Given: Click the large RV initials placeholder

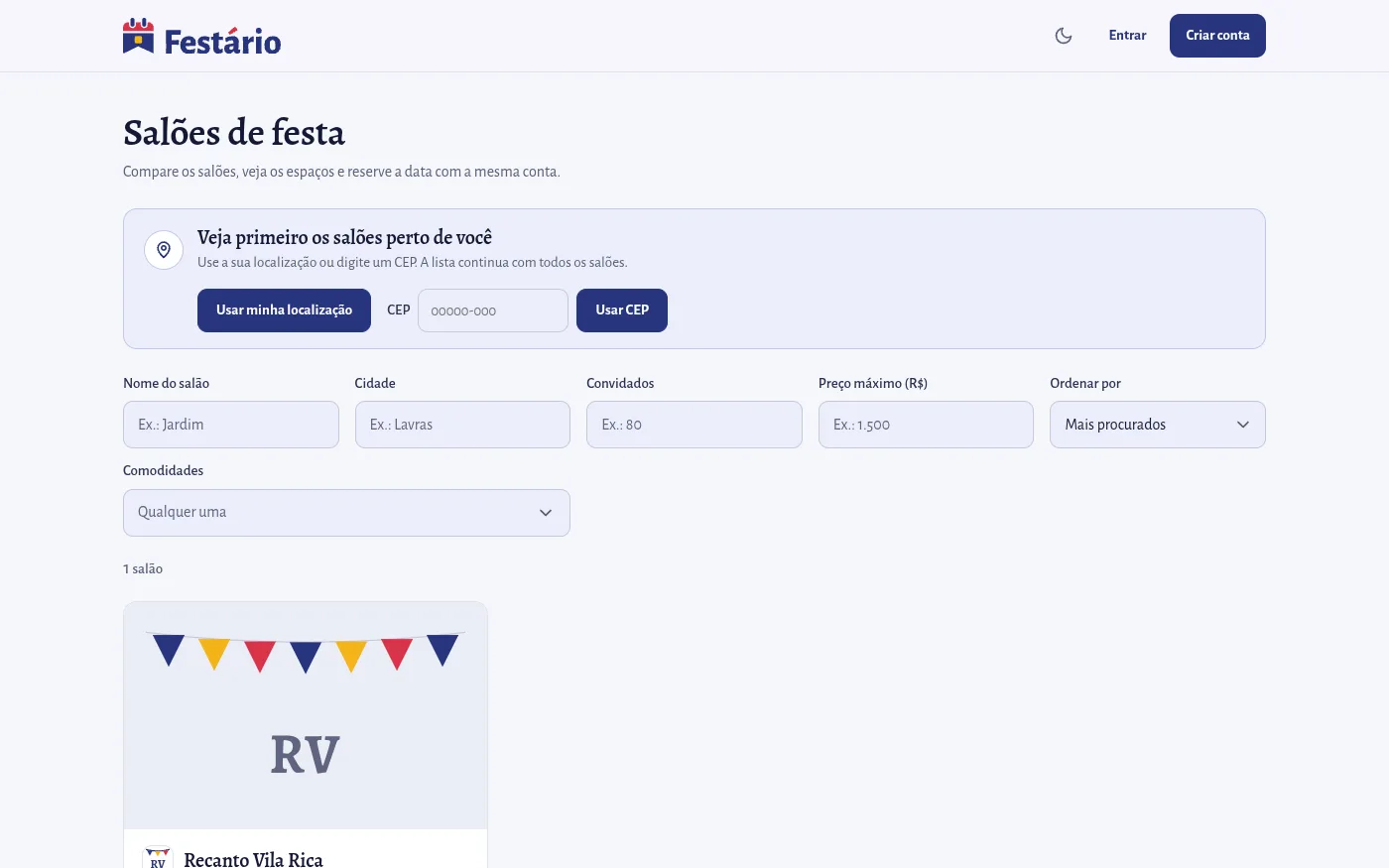Looking at the screenshot, I should click(306, 755).
